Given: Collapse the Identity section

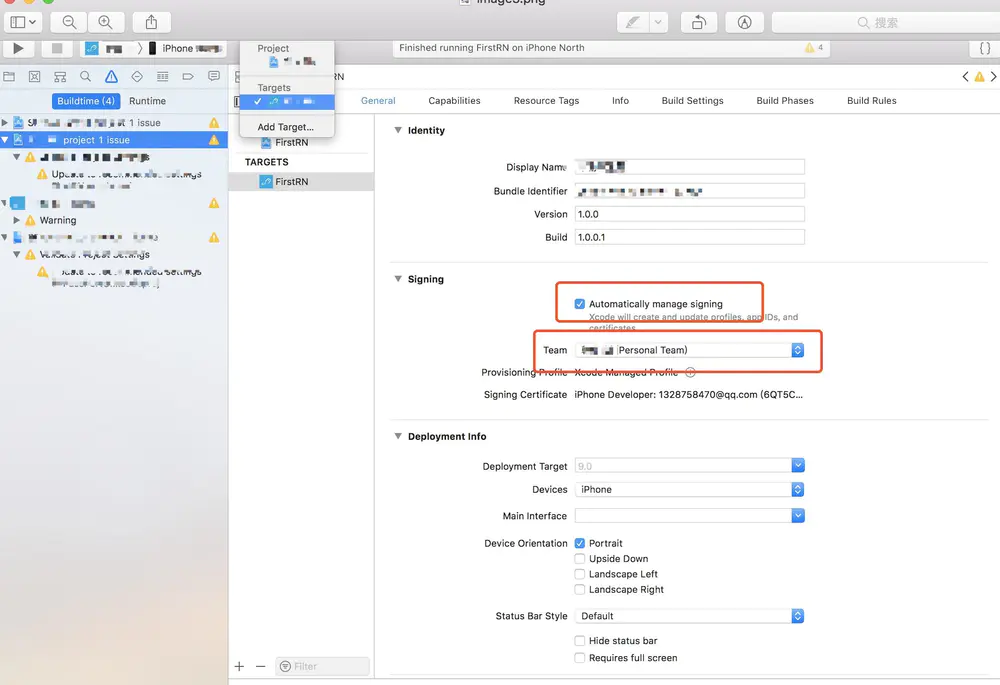Looking at the screenshot, I should tap(398, 130).
